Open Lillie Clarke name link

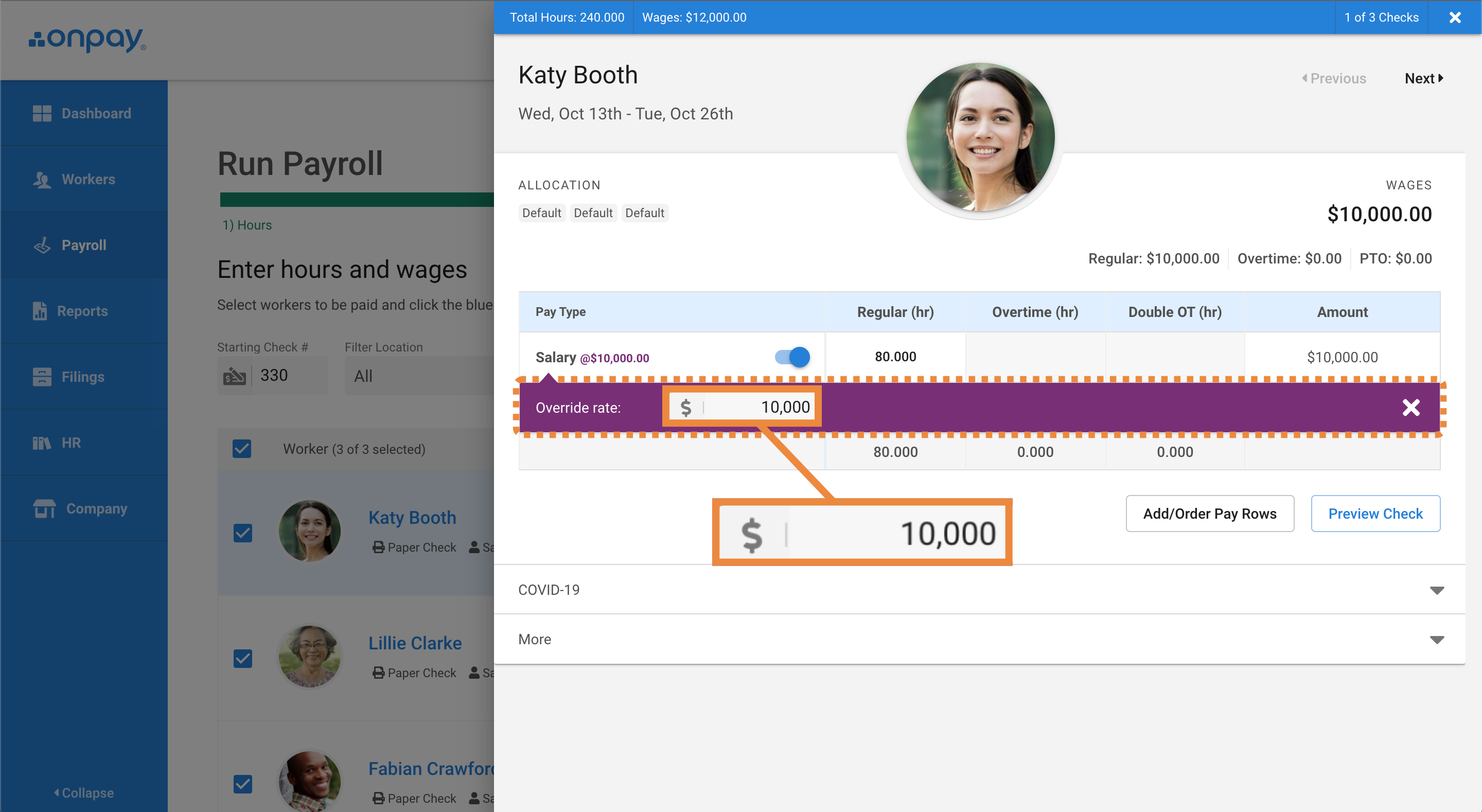pyautogui.click(x=415, y=643)
